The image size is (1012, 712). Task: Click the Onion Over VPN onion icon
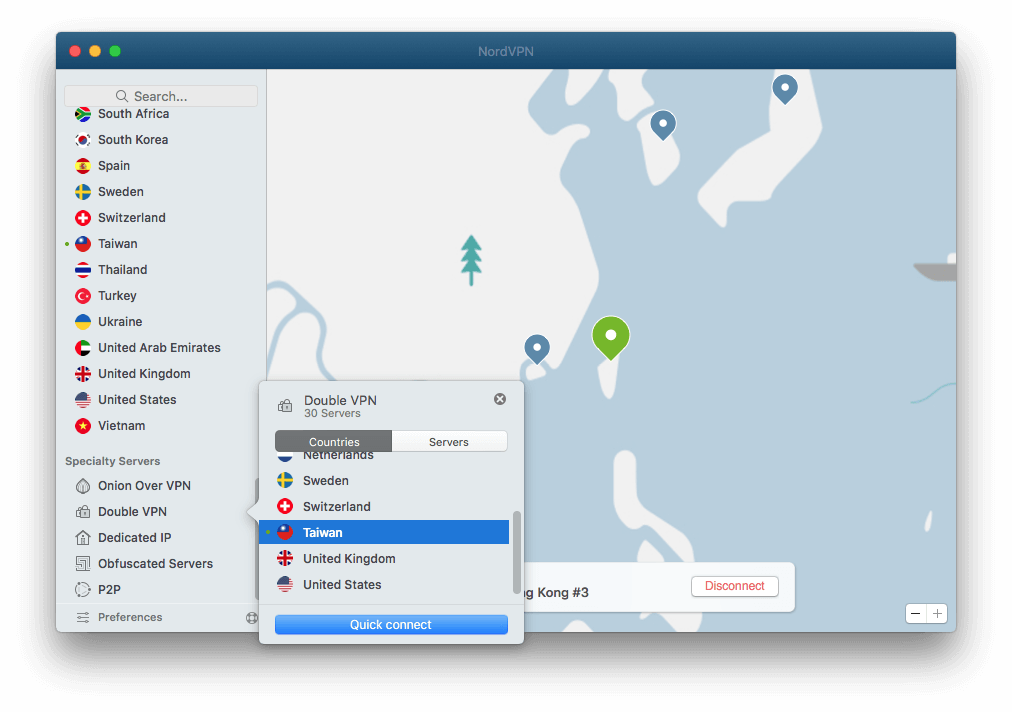(83, 486)
